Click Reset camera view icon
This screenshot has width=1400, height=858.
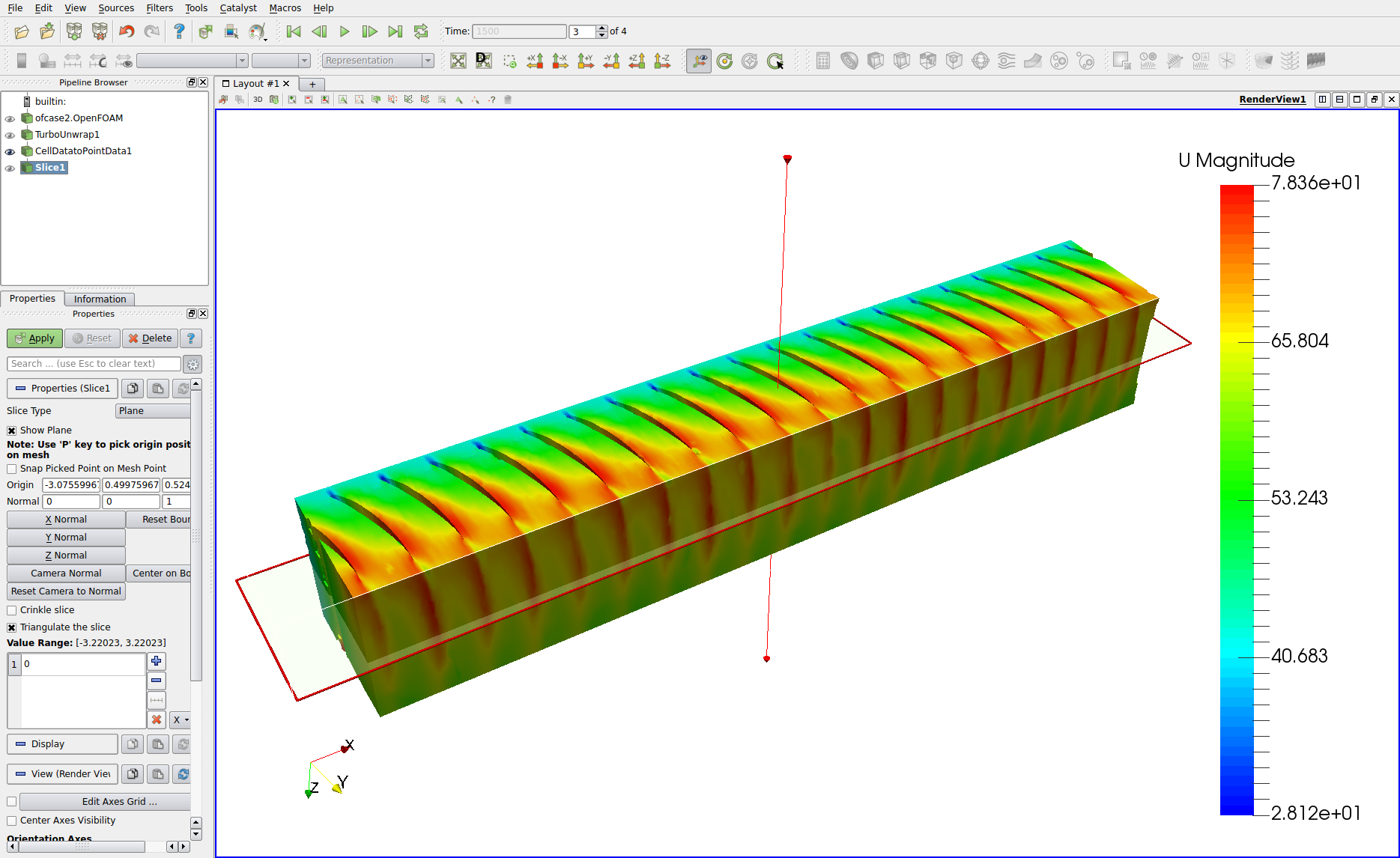458,61
